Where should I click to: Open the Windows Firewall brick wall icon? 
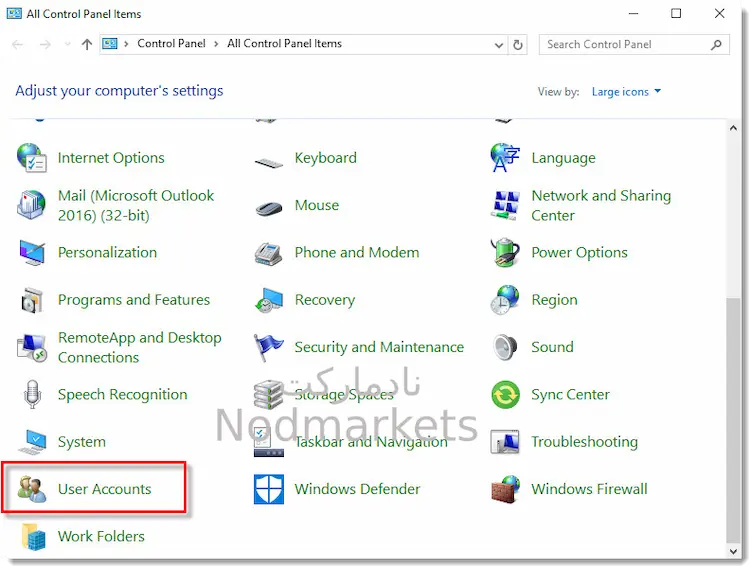tap(505, 489)
